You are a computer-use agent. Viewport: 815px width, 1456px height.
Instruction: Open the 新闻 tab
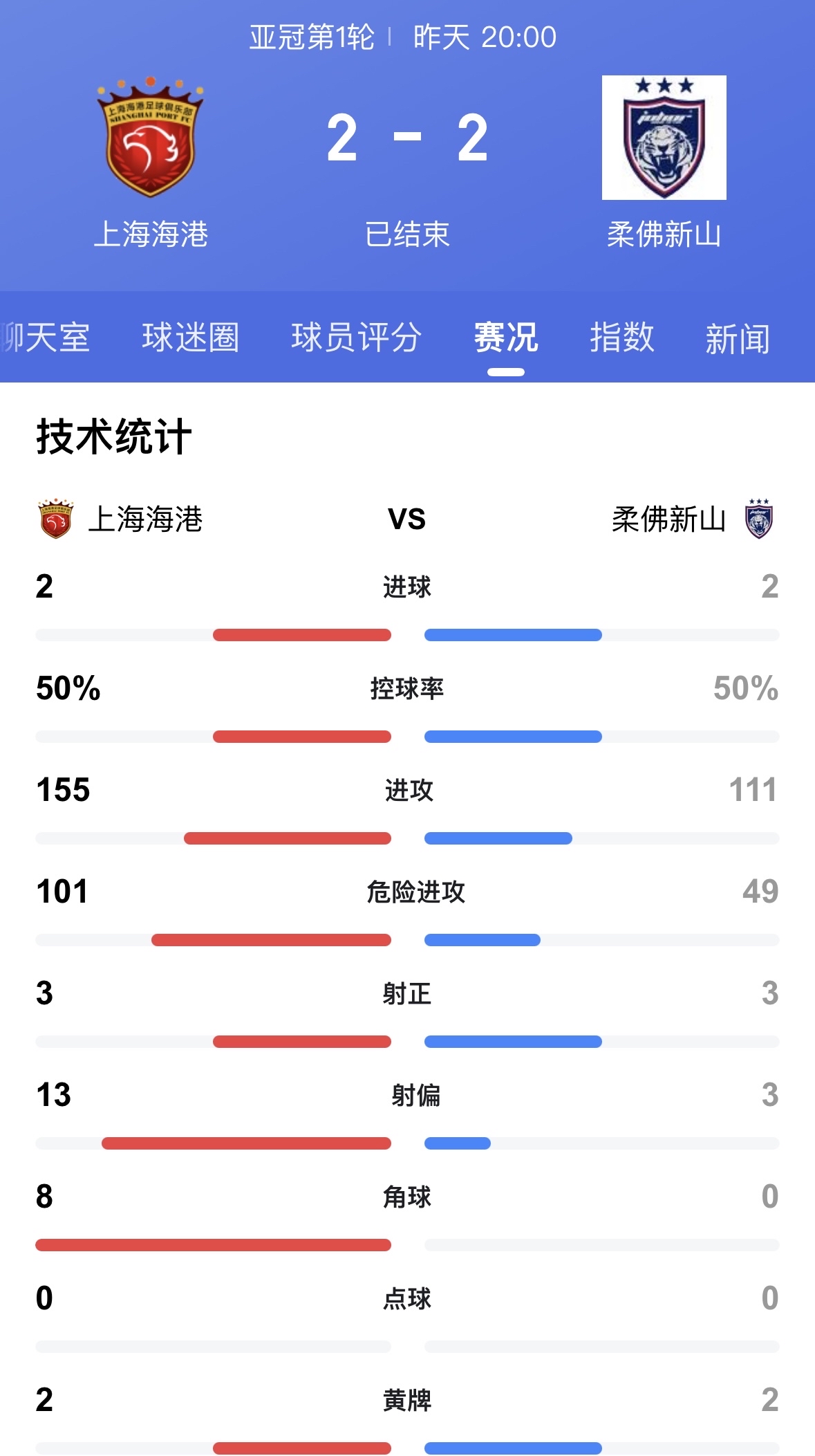tap(737, 339)
